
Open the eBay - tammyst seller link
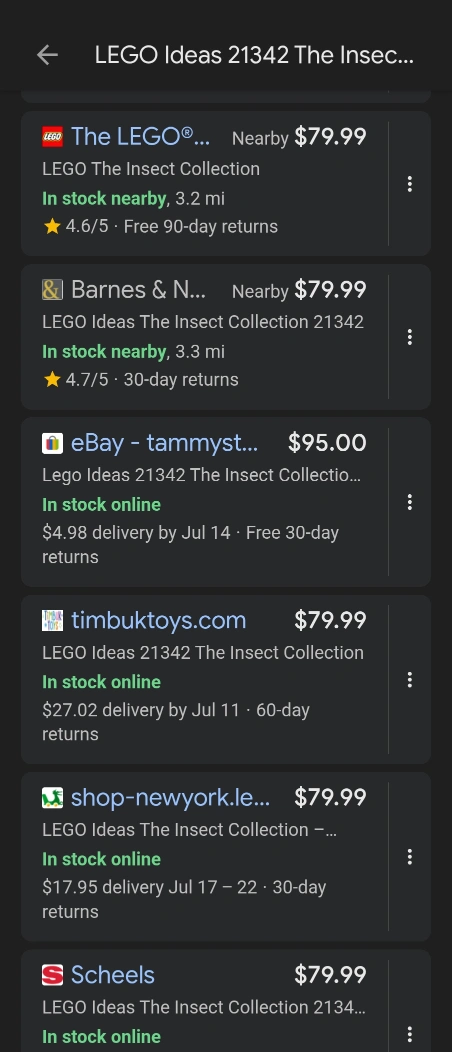(x=164, y=443)
